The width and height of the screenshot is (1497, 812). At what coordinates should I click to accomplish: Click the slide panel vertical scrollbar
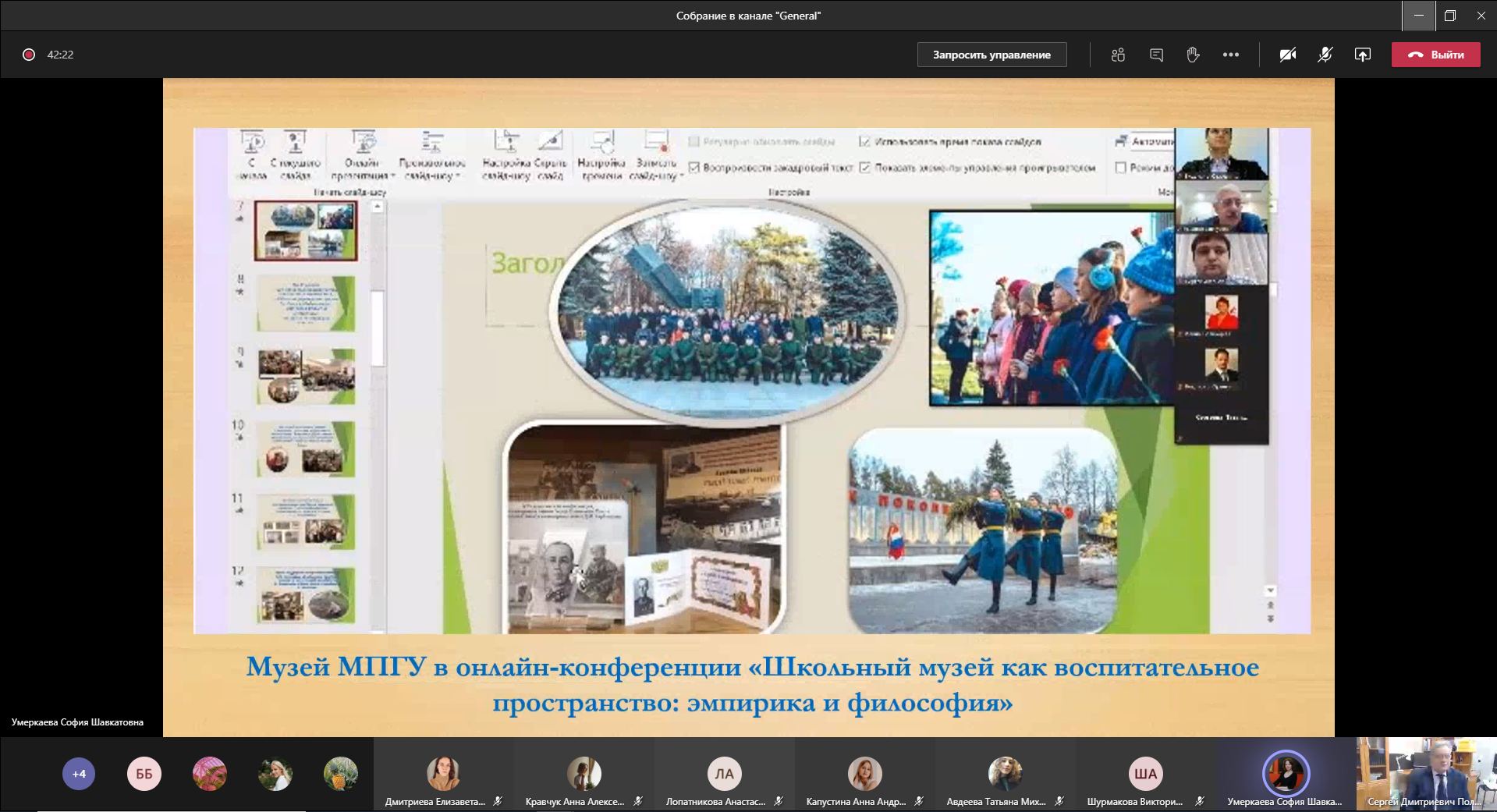[378, 328]
